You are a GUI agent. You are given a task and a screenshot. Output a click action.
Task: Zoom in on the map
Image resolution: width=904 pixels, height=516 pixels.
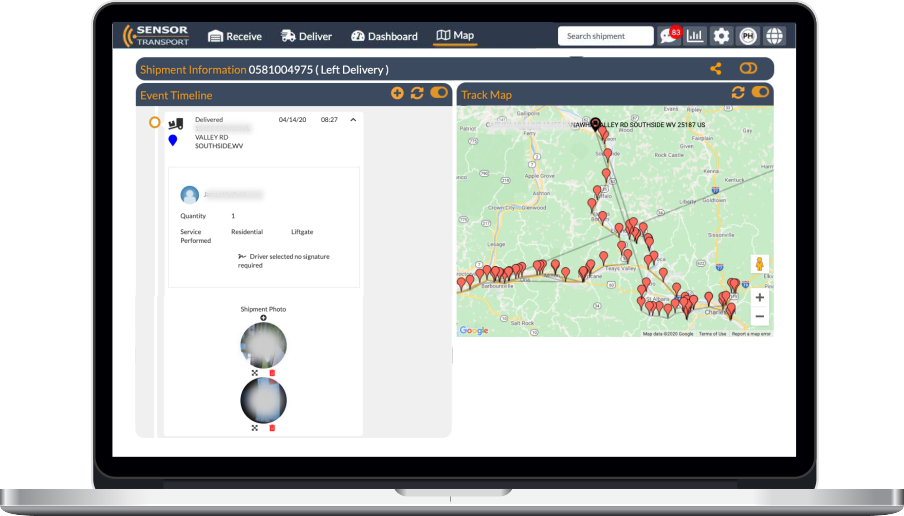(760, 298)
